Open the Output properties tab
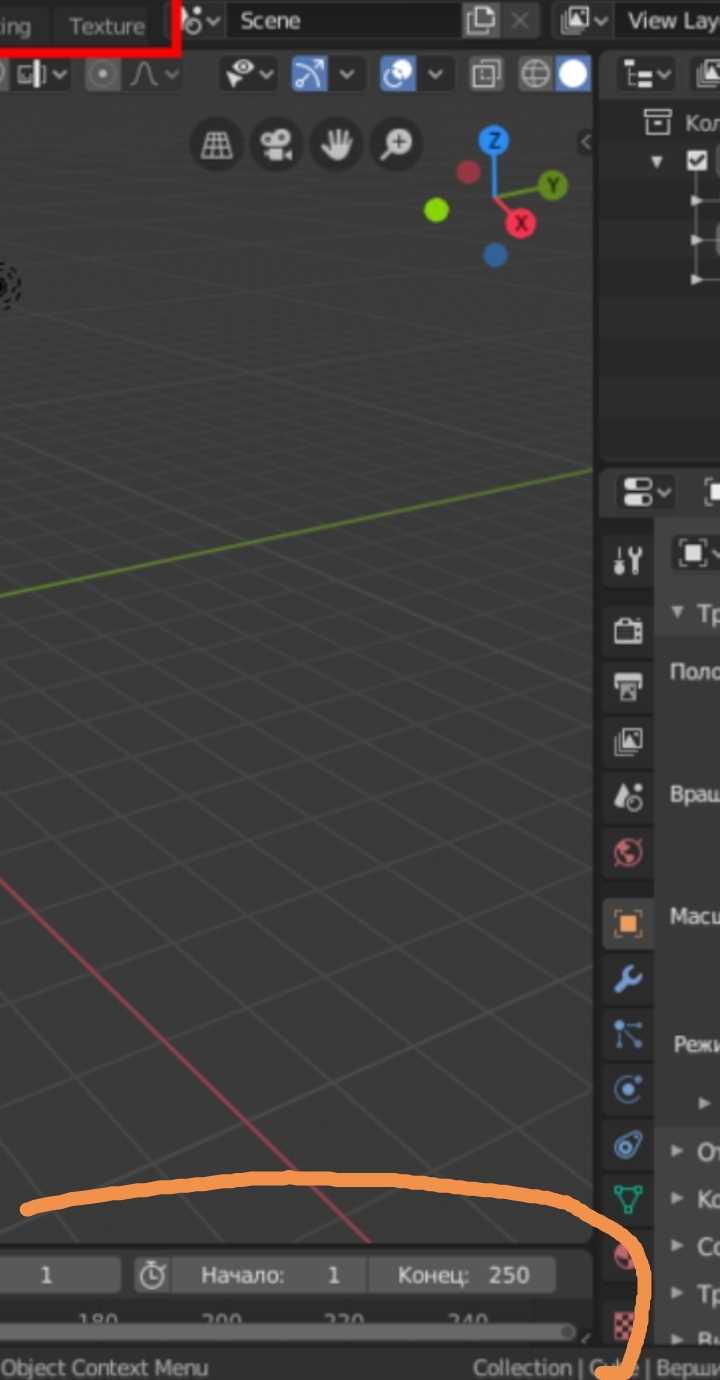720x1380 pixels. pos(628,686)
